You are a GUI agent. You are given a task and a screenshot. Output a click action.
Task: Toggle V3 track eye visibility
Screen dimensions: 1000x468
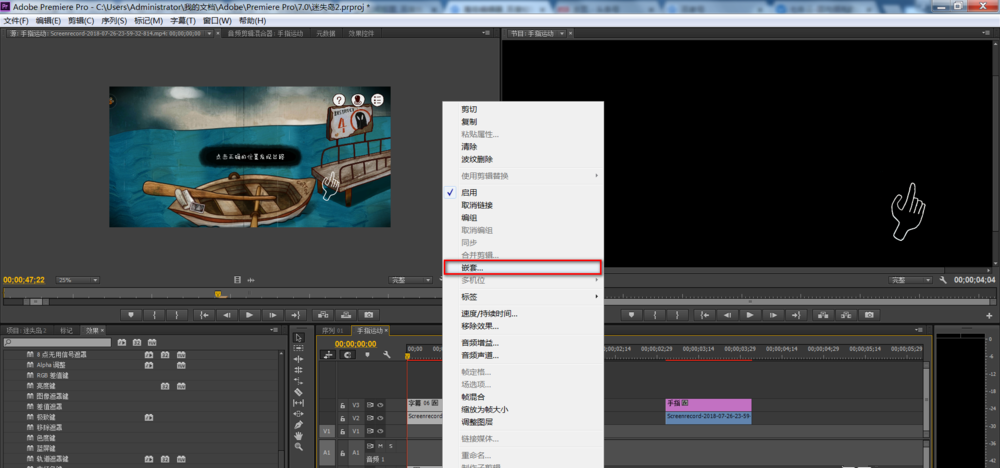380,405
